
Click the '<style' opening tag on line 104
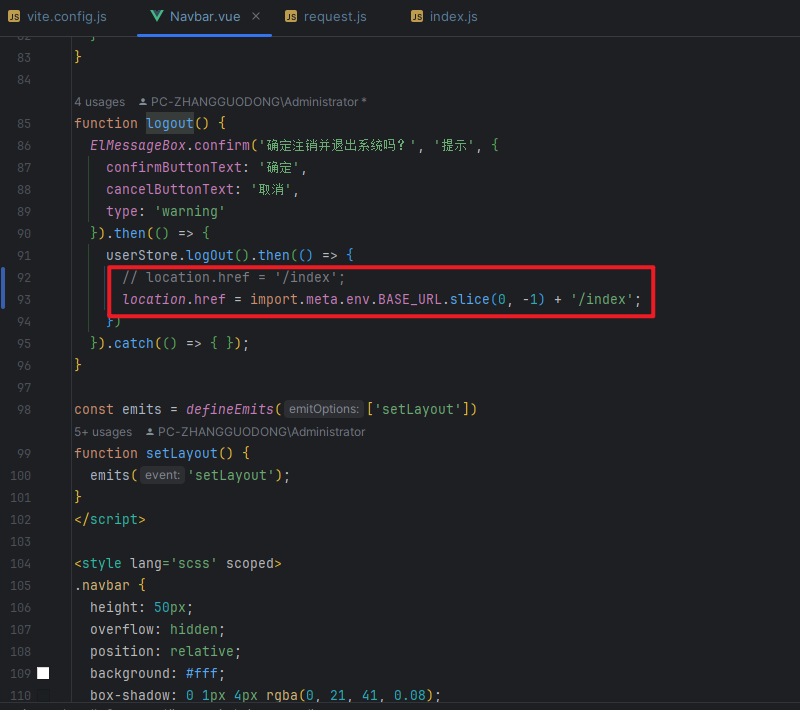[x=98, y=564]
